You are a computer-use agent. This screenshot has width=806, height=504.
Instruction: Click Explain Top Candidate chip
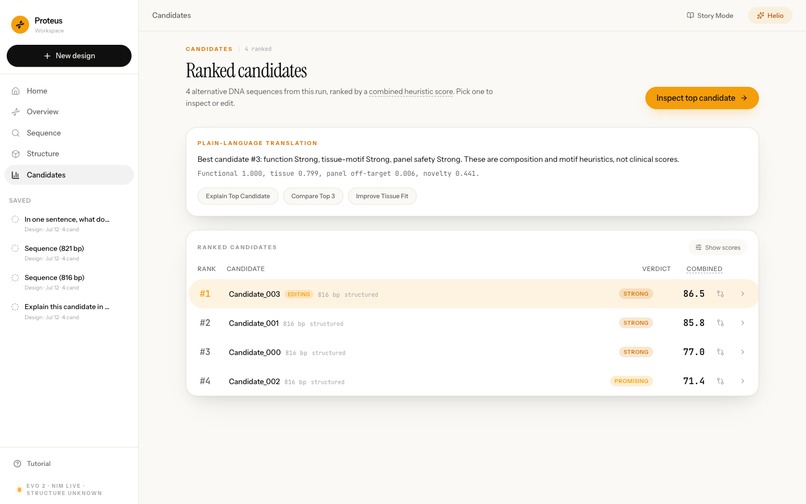[237, 196]
